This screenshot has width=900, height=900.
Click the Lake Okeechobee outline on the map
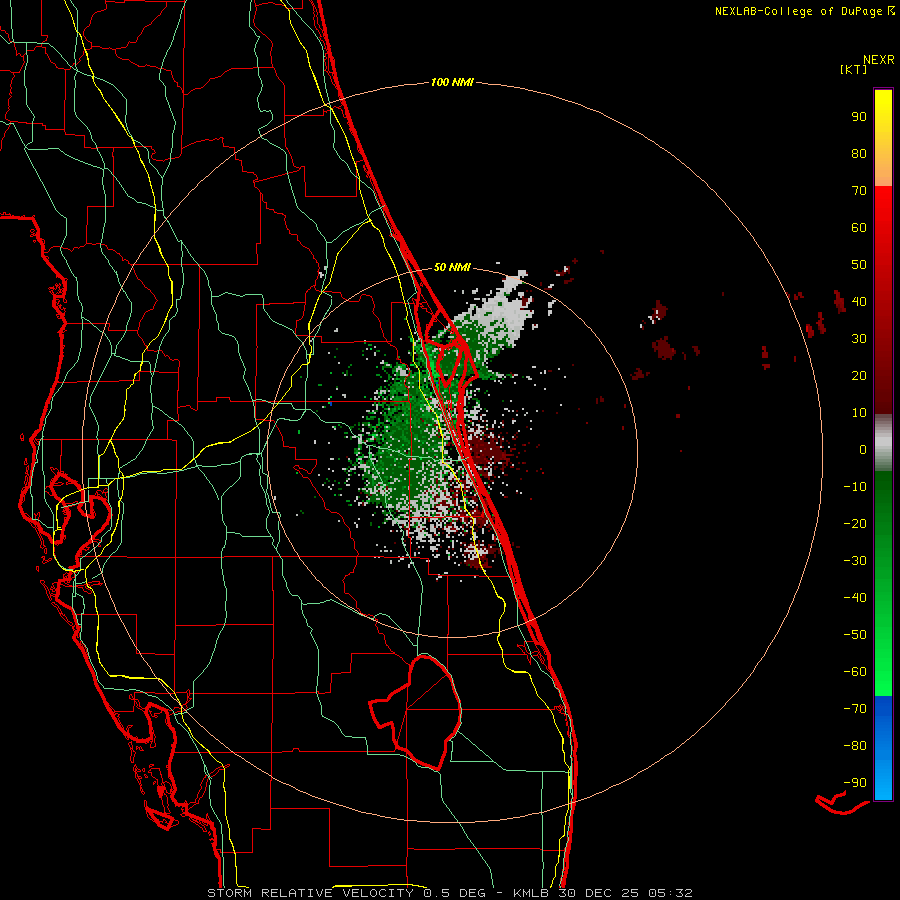click(416, 712)
